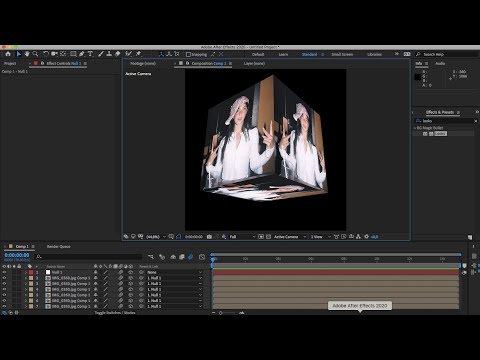Toggle Motion Blur enable in timeline
The width and height of the screenshot is (480, 360).
pos(190,257)
